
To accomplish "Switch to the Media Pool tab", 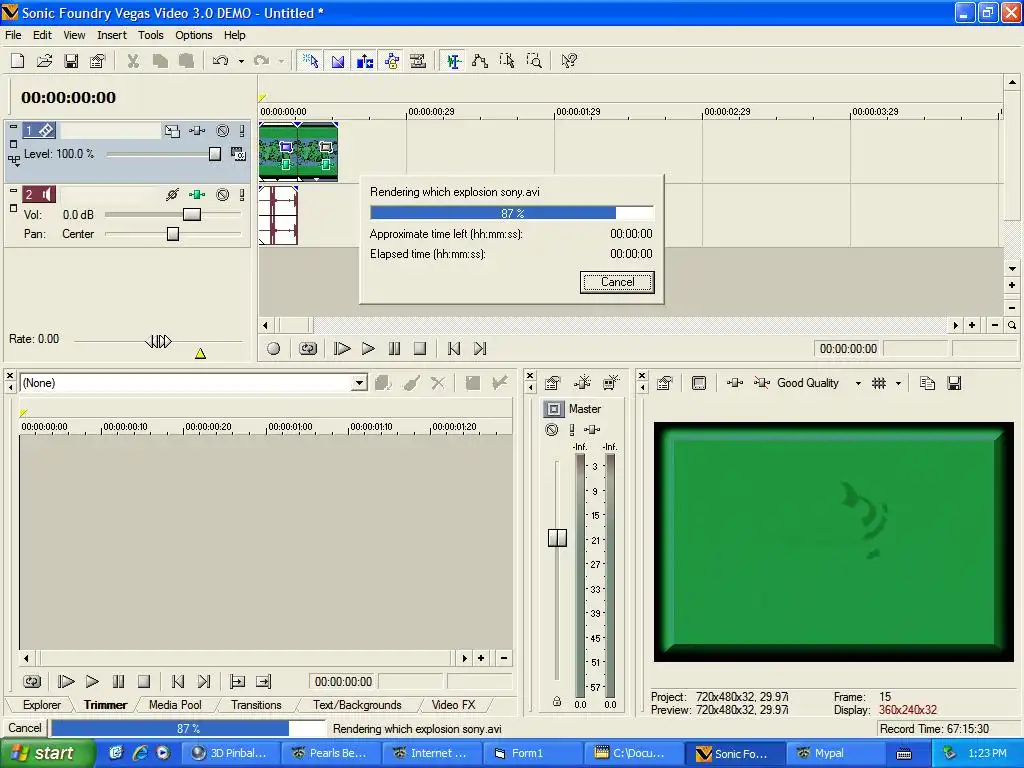I will tap(175, 705).
